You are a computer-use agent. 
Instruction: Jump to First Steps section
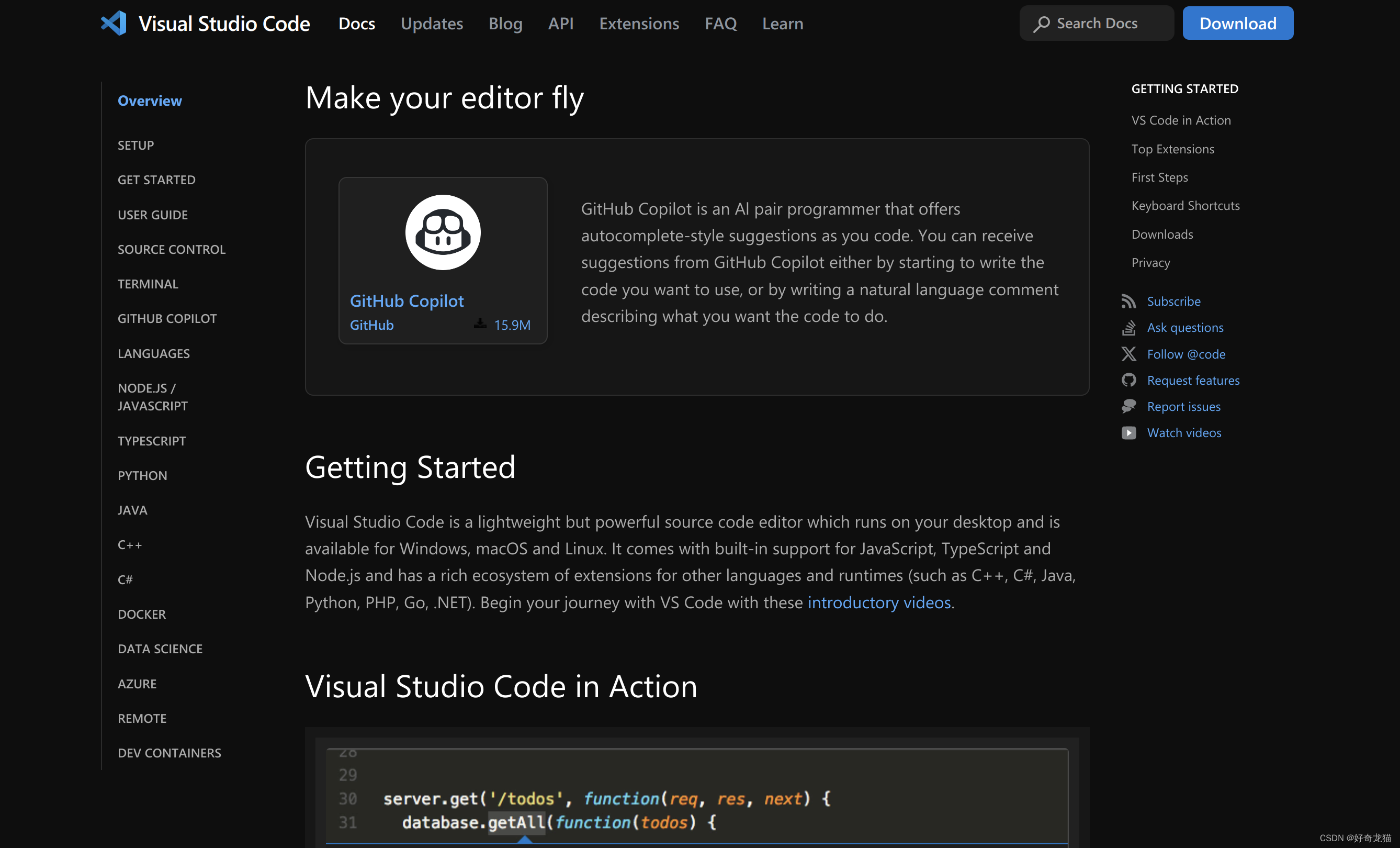1159,177
